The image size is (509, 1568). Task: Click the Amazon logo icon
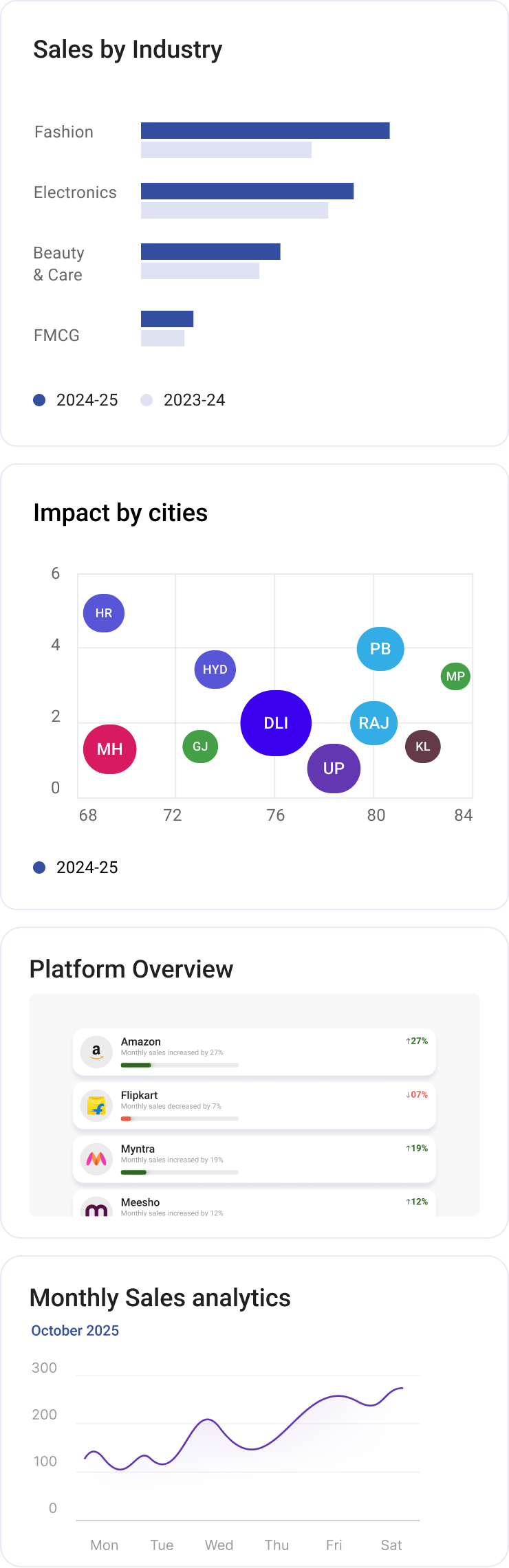click(x=96, y=1052)
